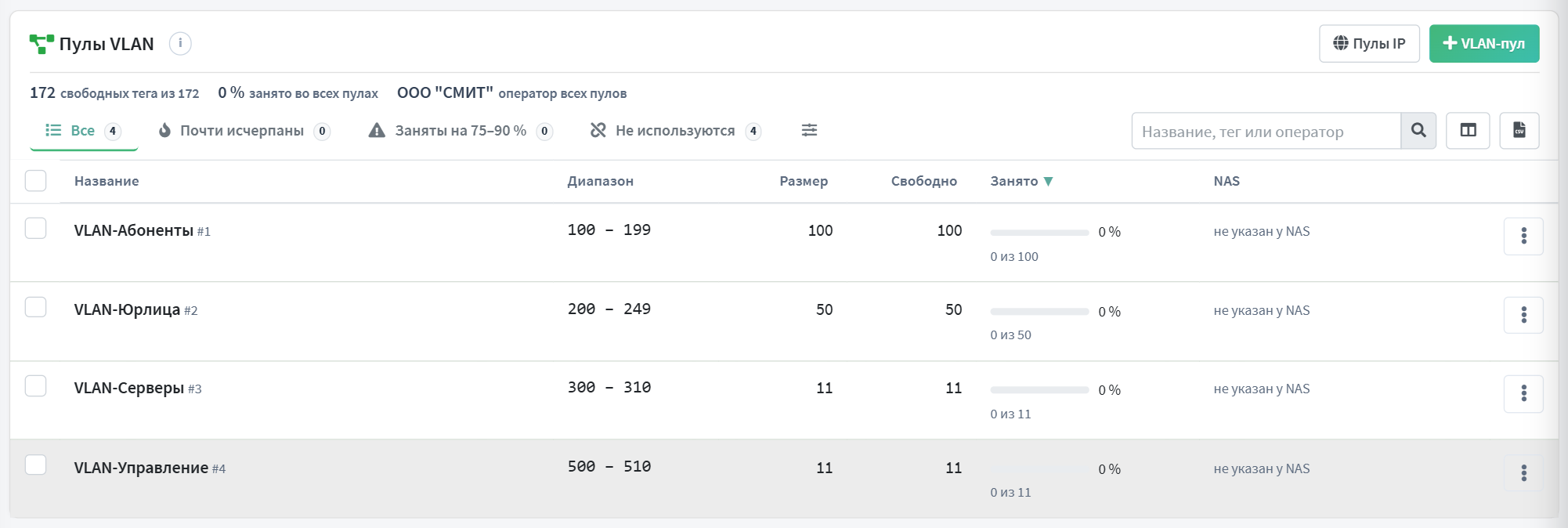This screenshot has width=1568, height=528.
Task: Open the actions menu for VLAN-Абоненты
Action: click(x=1523, y=236)
